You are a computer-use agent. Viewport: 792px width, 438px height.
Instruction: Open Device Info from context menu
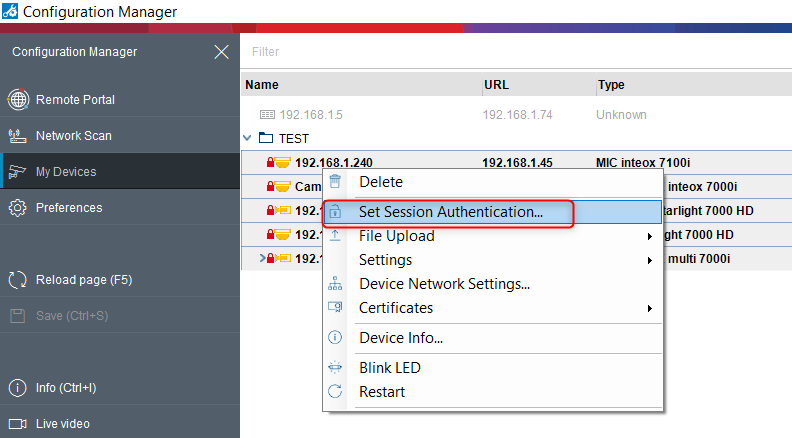pos(401,338)
